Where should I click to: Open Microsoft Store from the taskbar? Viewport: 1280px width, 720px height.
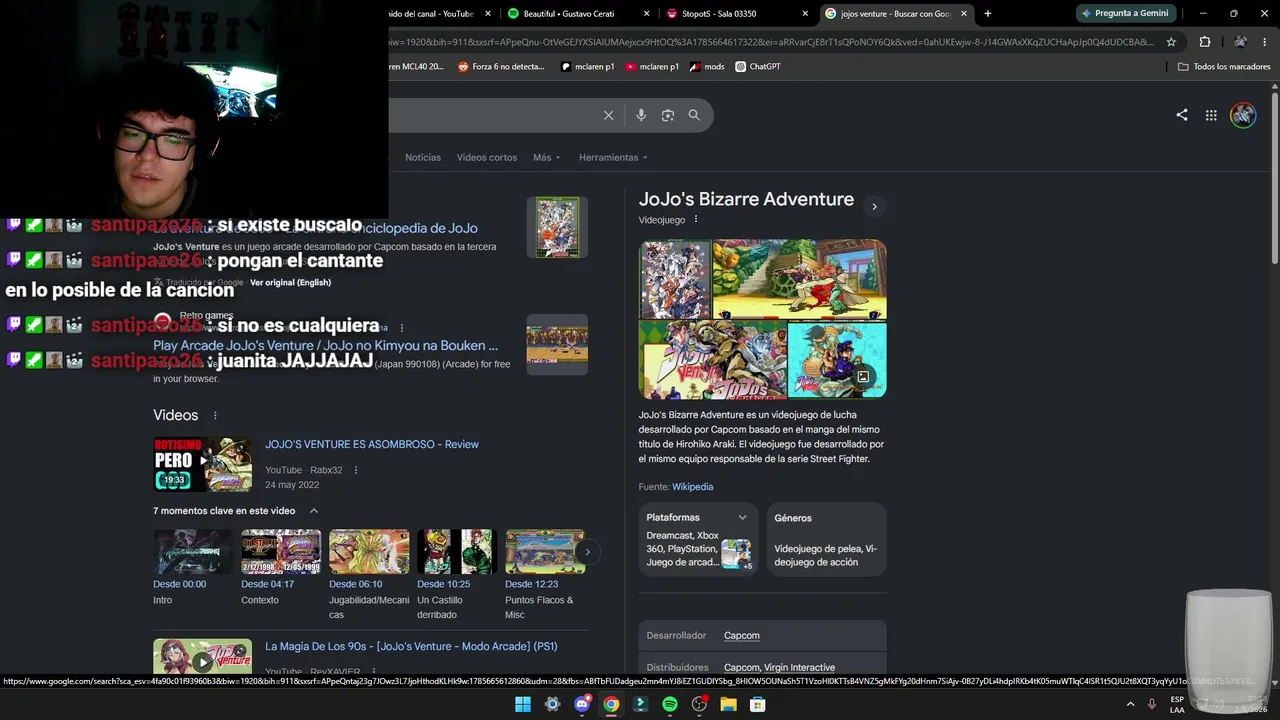click(x=758, y=704)
